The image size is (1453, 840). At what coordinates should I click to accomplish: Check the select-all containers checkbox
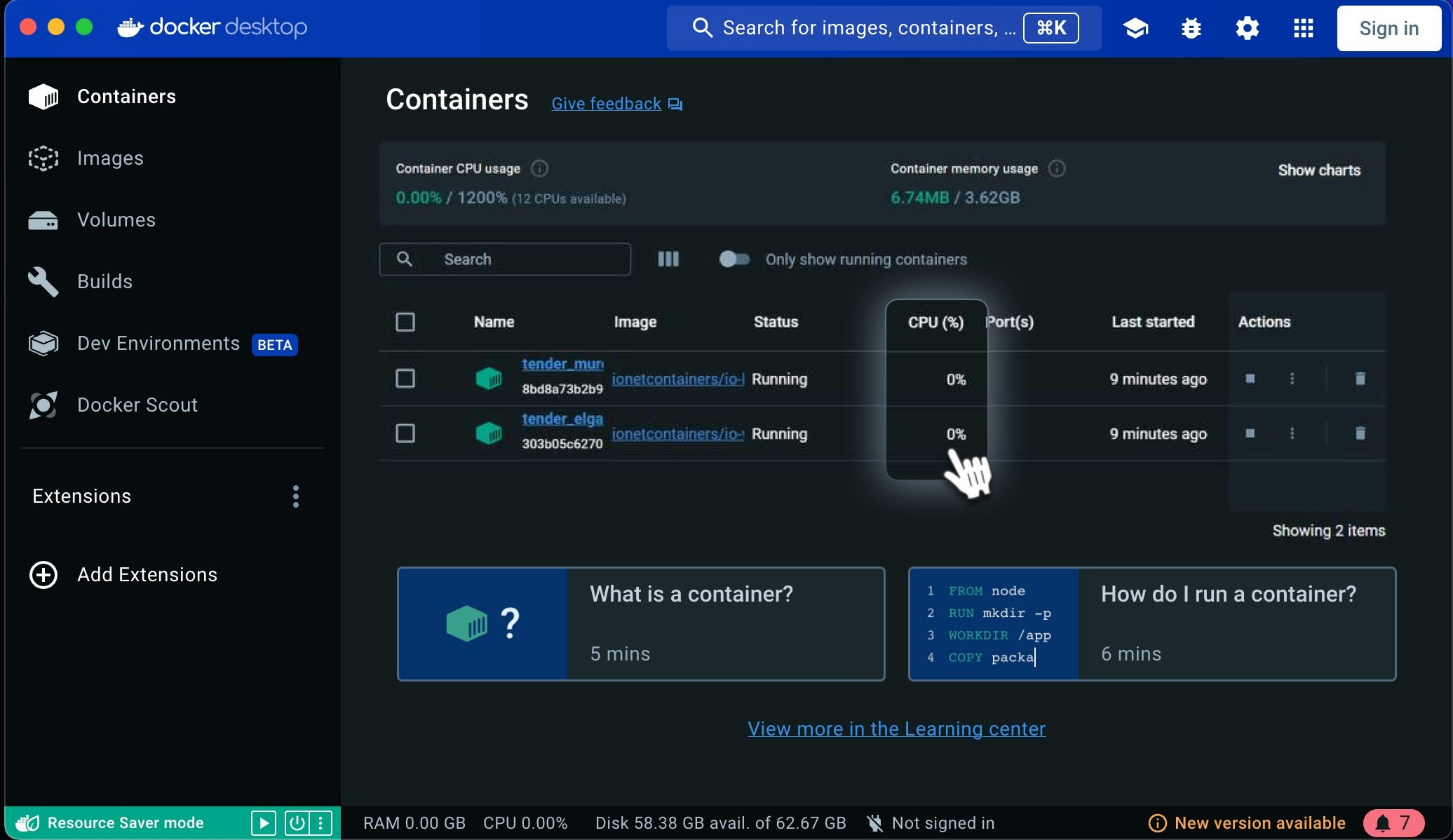(405, 322)
